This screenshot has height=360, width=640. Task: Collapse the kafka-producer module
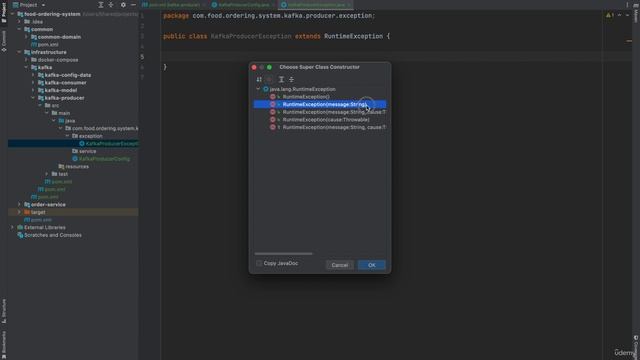pyautogui.click(x=33, y=98)
